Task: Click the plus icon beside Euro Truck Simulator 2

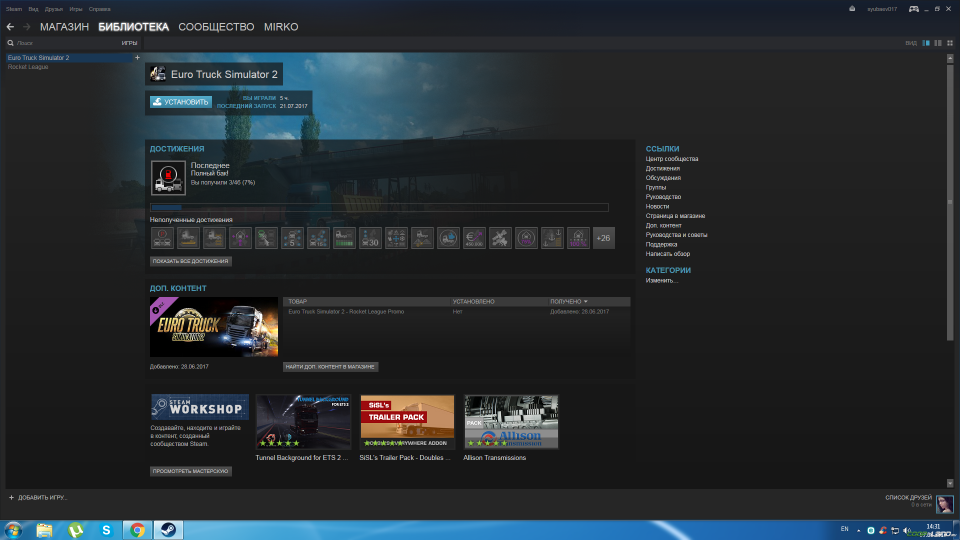Action: [137, 58]
